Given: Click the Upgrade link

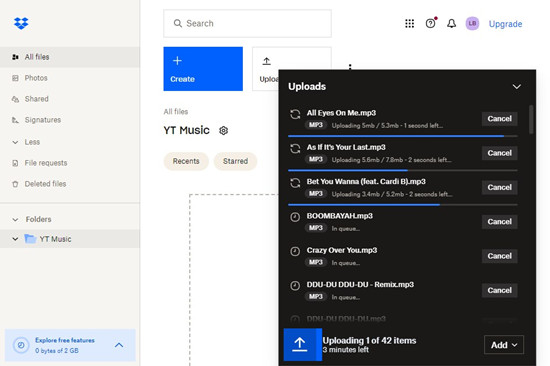Looking at the screenshot, I should (x=505, y=24).
